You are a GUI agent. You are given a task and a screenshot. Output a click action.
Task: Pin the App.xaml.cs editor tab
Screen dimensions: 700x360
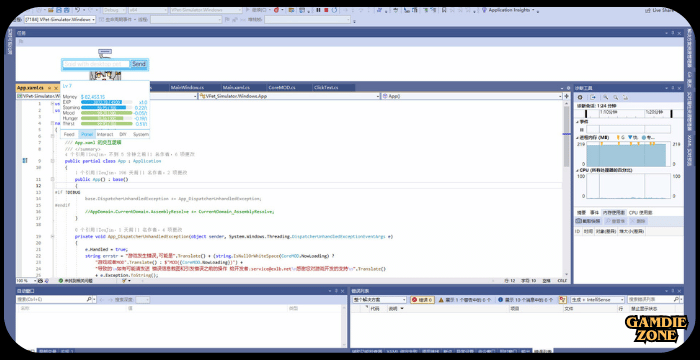point(49,88)
